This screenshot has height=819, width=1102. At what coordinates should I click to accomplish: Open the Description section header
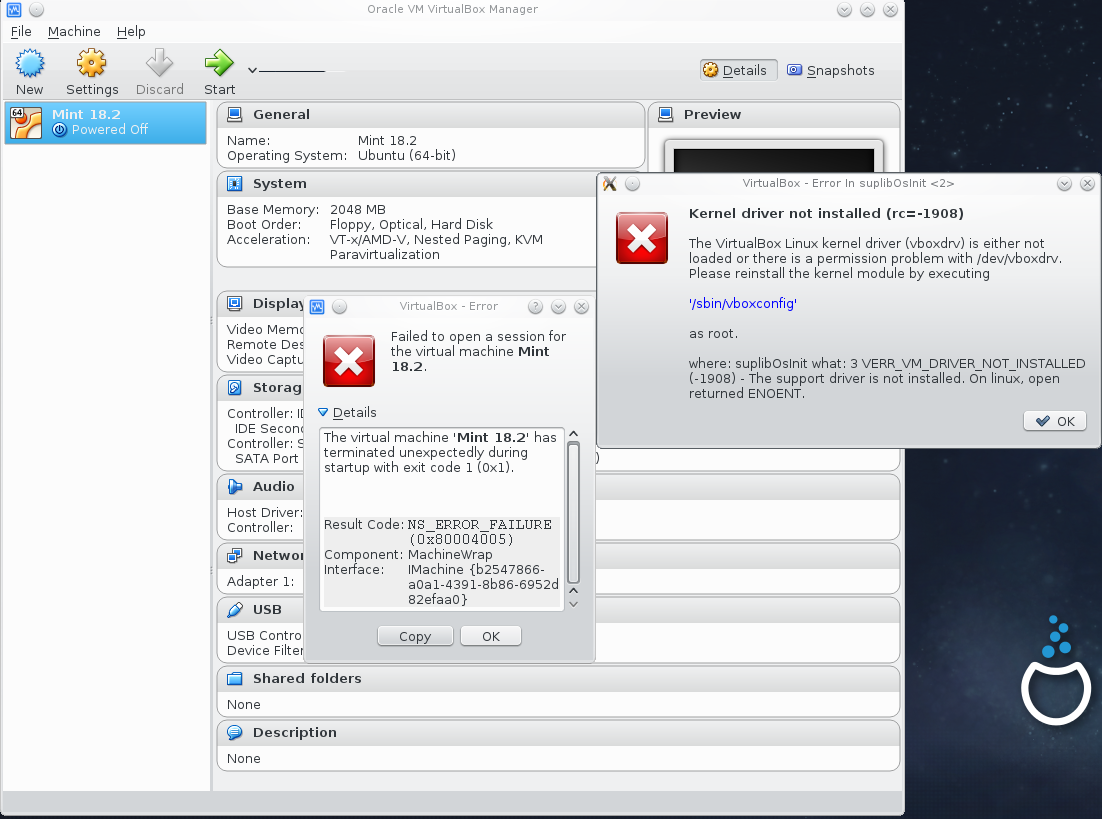click(559, 733)
